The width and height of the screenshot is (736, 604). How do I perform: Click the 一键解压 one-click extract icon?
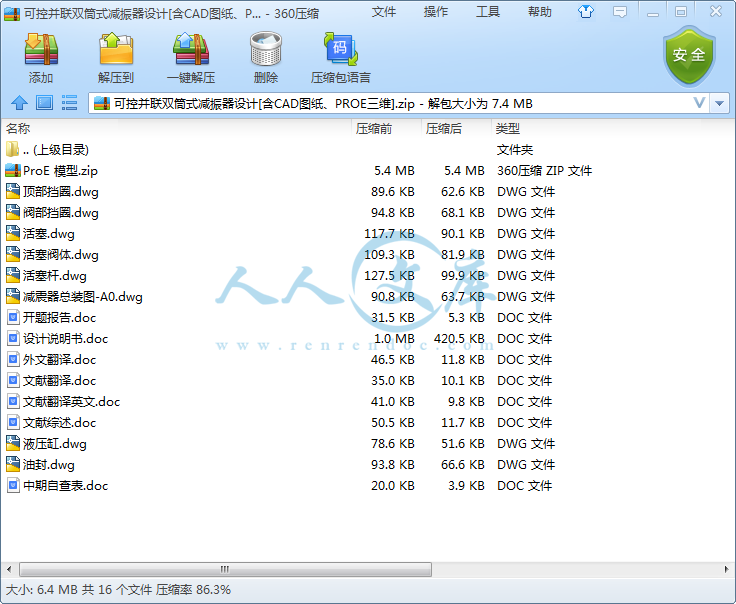click(191, 49)
